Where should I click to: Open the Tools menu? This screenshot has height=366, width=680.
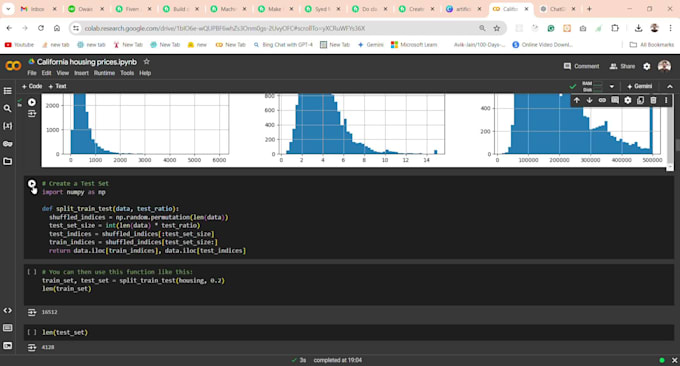(x=127, y=73)
